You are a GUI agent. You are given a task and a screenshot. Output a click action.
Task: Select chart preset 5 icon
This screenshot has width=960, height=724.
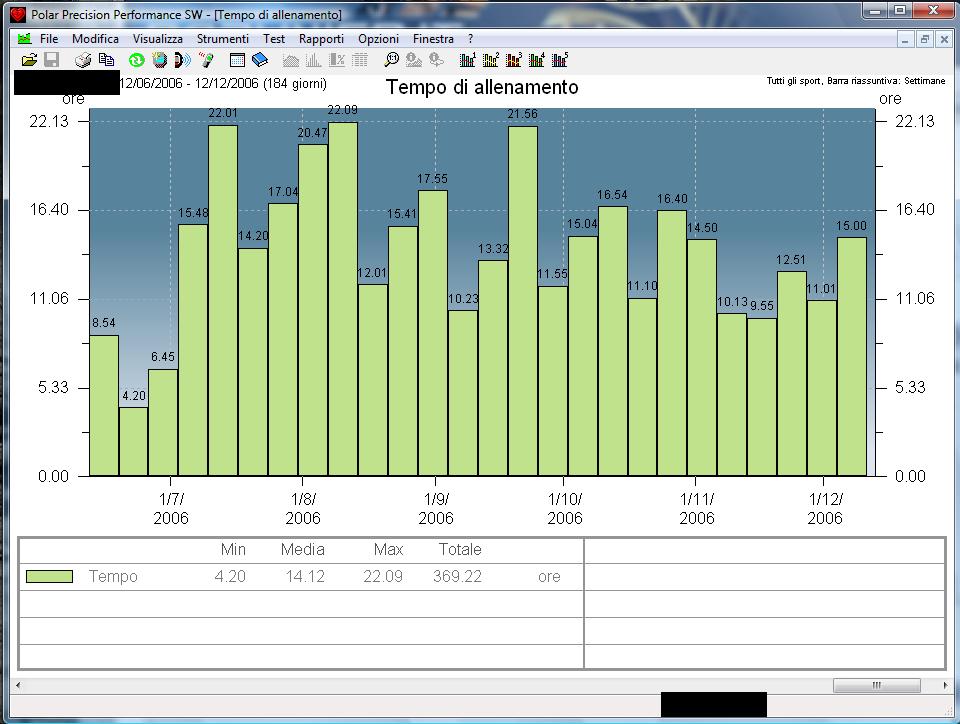pos(560,60)
